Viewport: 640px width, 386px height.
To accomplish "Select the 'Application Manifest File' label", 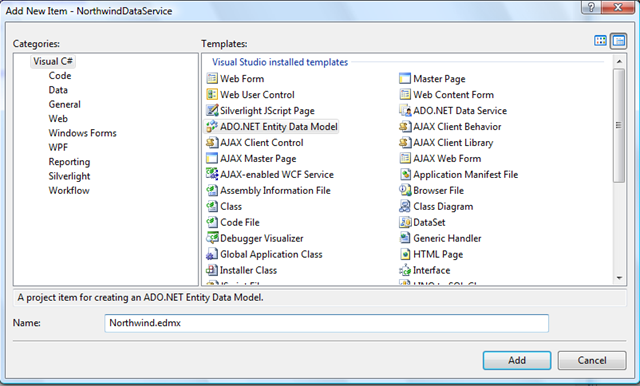I will pos(466,174).
